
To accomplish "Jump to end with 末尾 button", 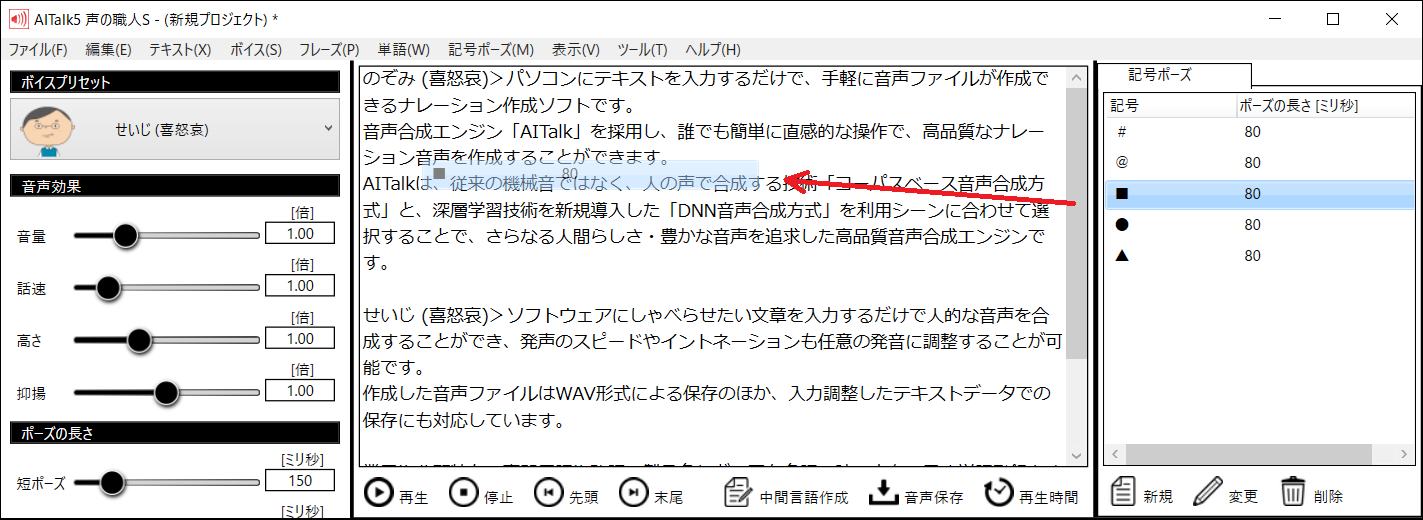I will coord(651,493).
